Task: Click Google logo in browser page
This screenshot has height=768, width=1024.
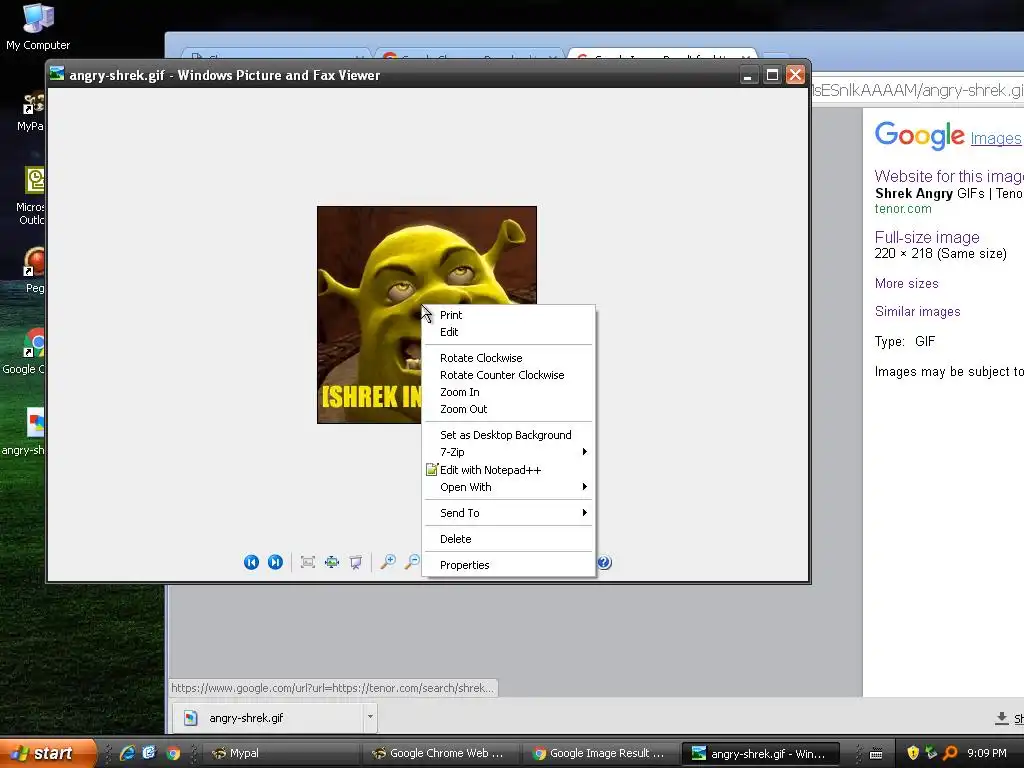Action: [920, 135]
